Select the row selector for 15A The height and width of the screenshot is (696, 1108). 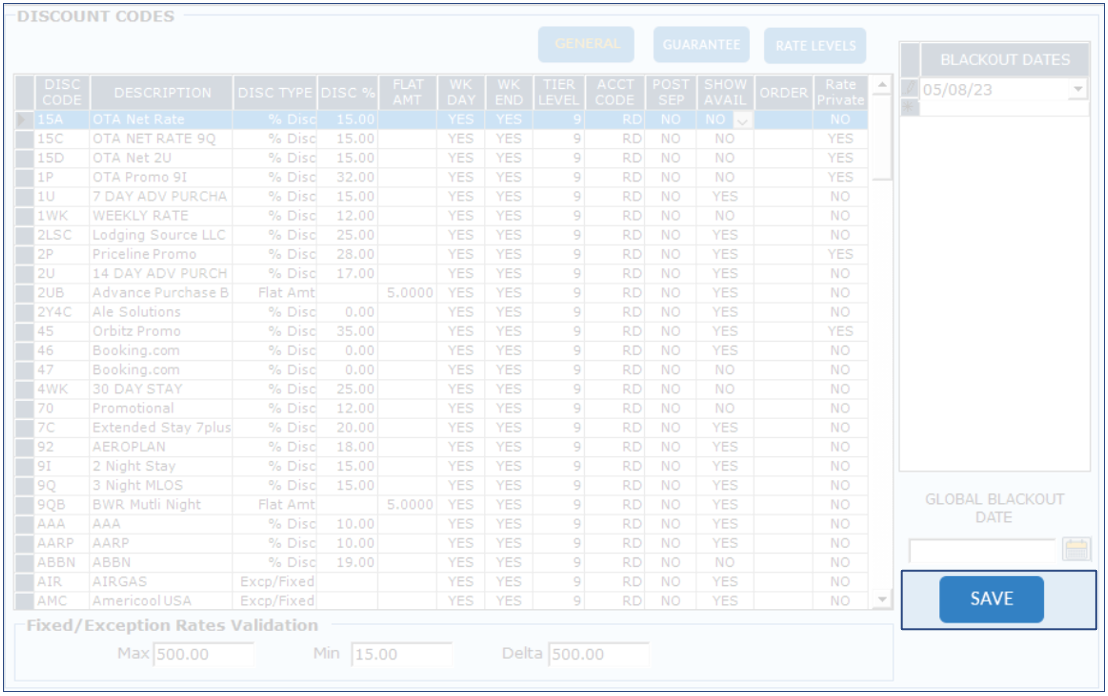pyautogui.click(x=24, y=120)
